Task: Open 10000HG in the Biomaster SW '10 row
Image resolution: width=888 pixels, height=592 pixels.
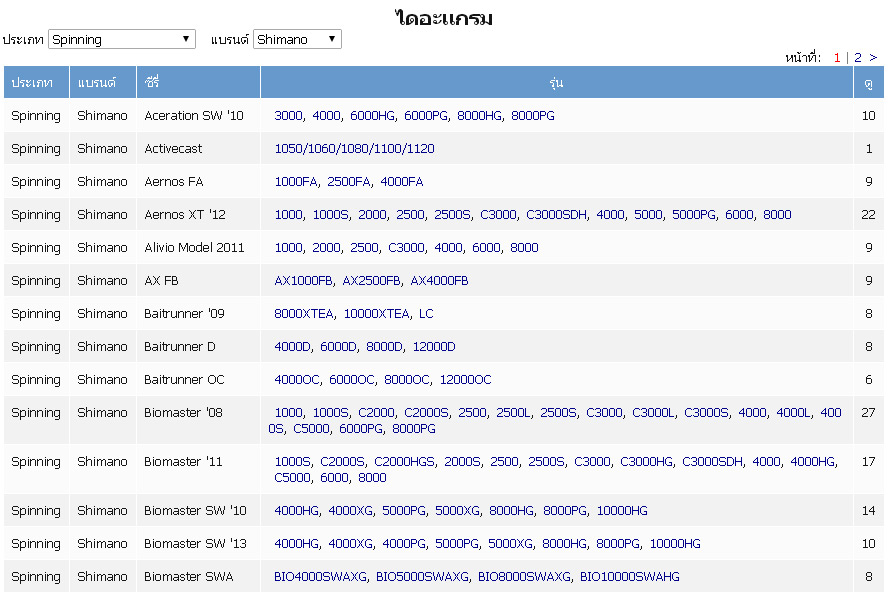Action: coord(622,511)
